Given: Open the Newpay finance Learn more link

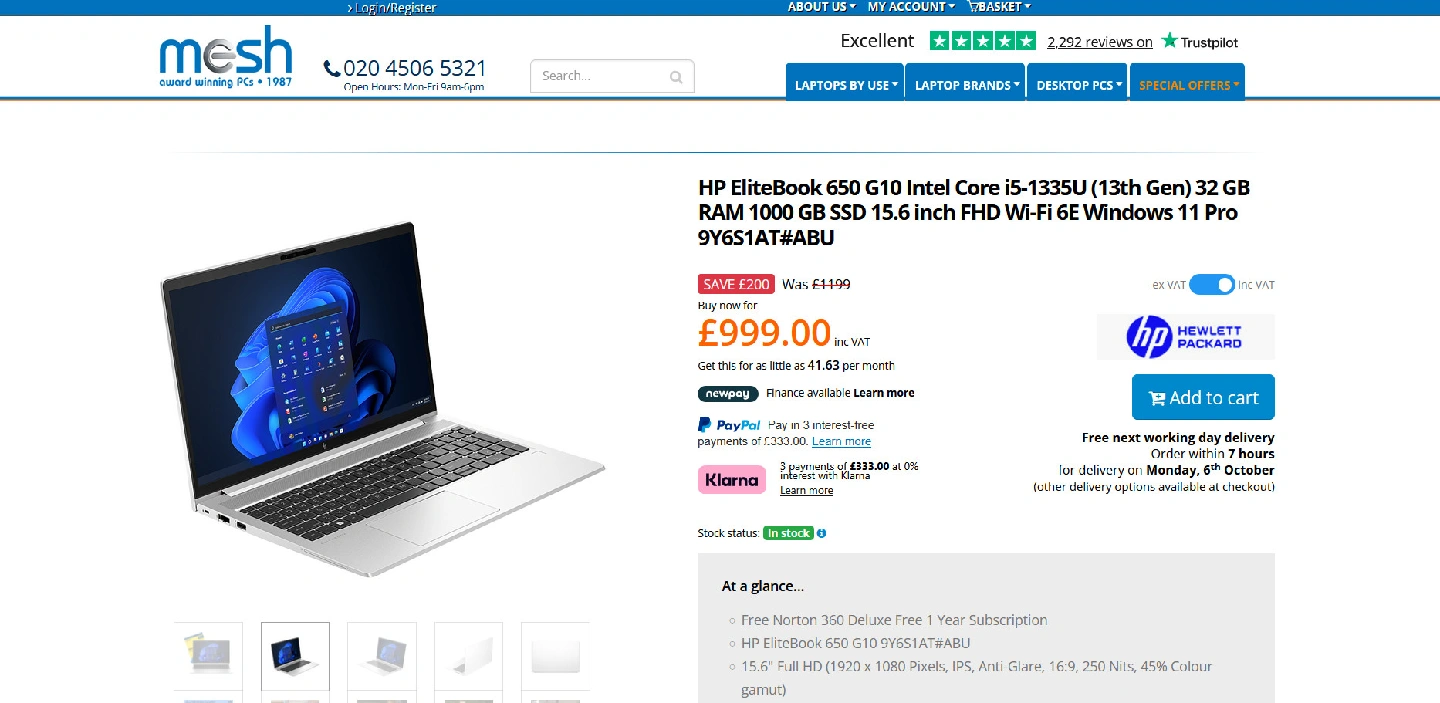Looking at the screenshot, I should pos(884,393).
